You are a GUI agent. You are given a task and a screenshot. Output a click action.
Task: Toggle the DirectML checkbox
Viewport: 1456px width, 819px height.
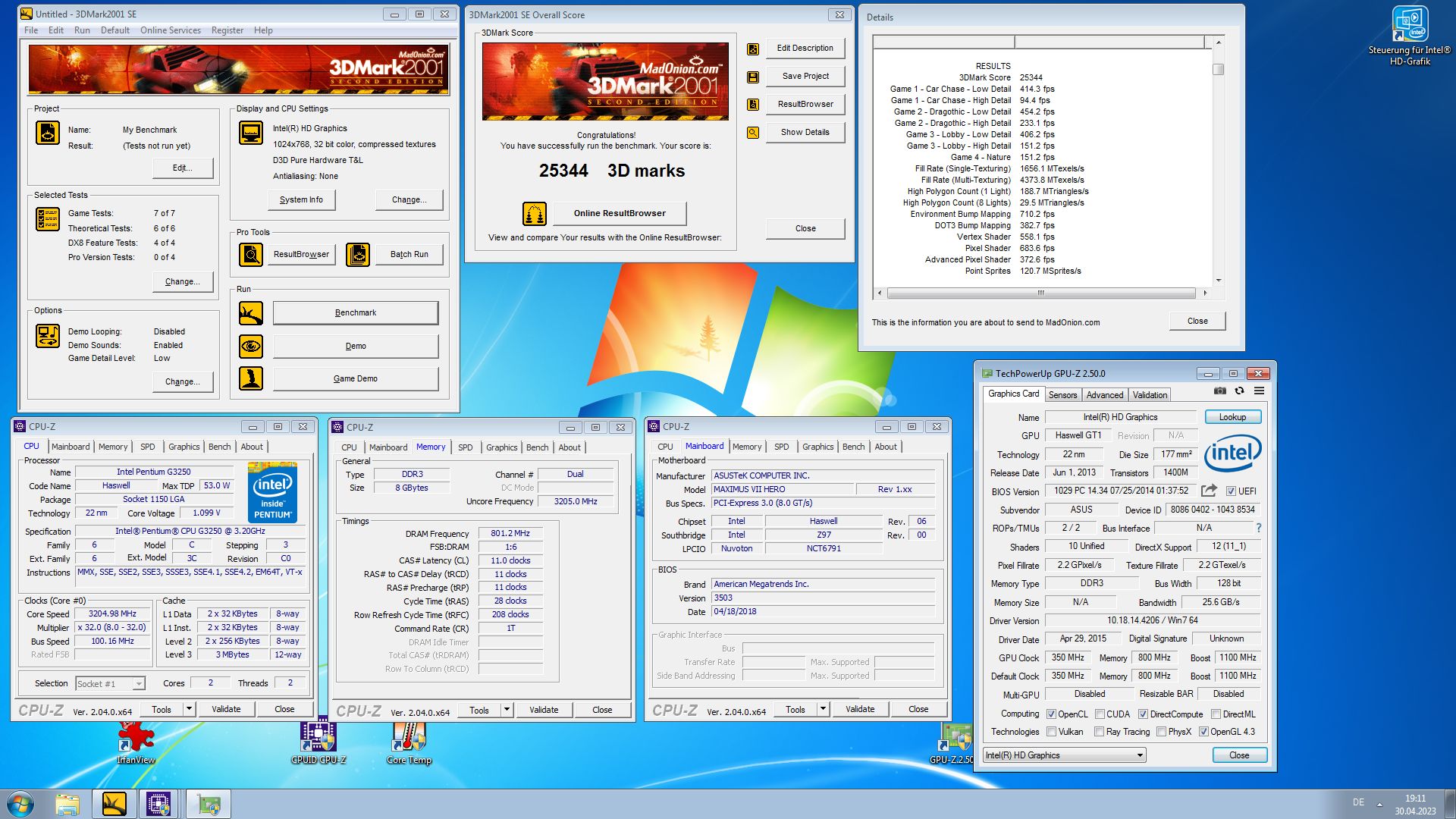click(x=1216, y=714)
